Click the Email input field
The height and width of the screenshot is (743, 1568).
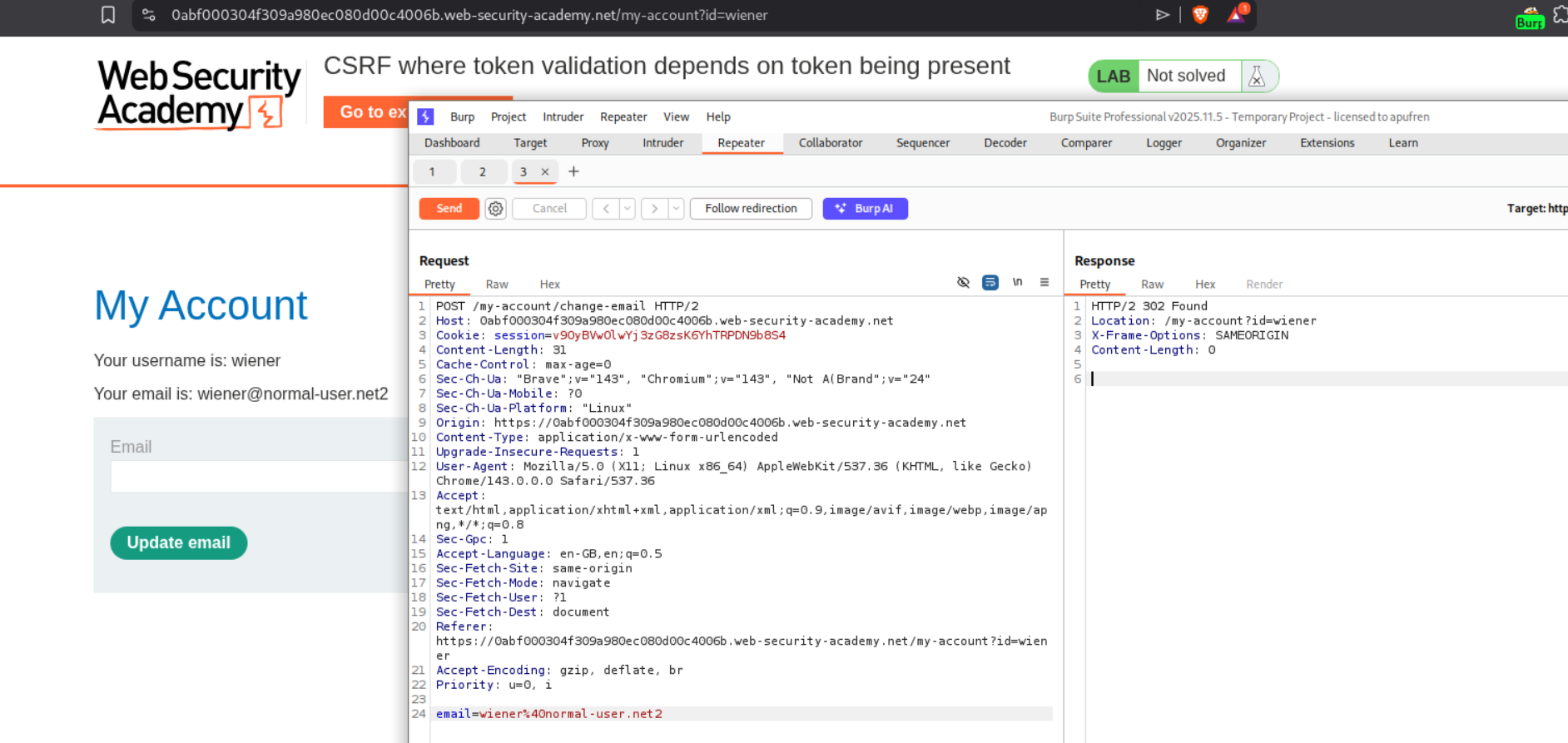pos(258,477)
